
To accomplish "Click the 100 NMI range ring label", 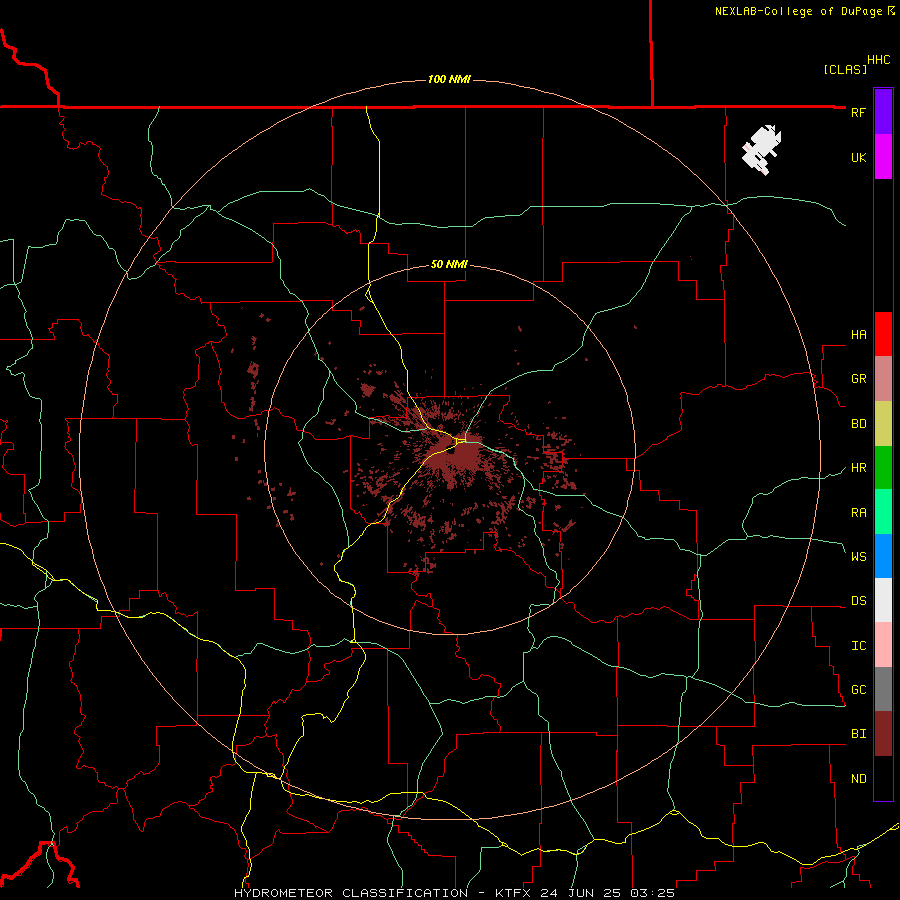I will tap(449, 79).
